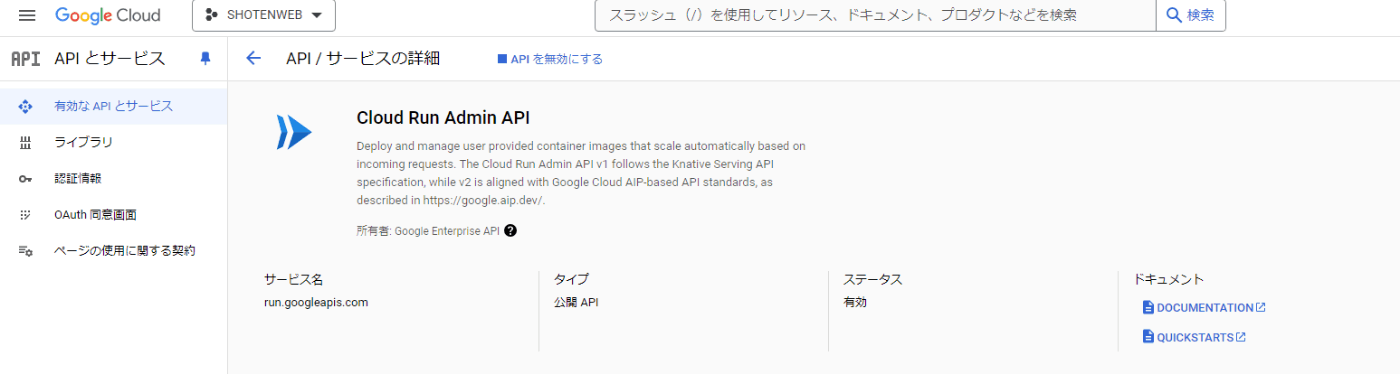Image resolution: width=1400 pixels, height=374 pixels.
Task: Click the 所有者: Google Enterprise API text
Action: click(x=428, y=230)
